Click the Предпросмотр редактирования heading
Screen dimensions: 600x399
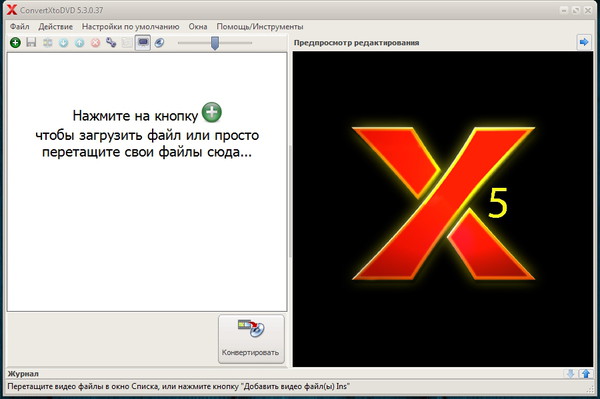point(356,43)
